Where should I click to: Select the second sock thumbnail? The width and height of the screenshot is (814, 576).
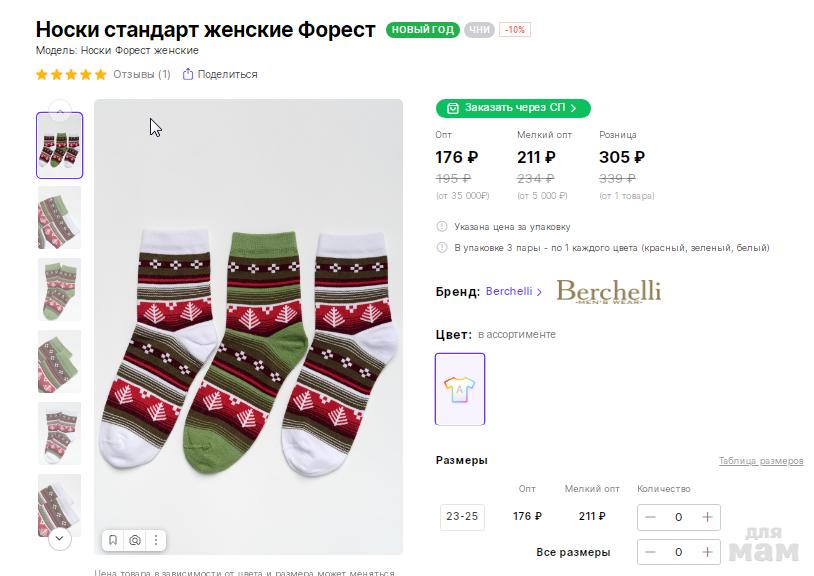60,217
